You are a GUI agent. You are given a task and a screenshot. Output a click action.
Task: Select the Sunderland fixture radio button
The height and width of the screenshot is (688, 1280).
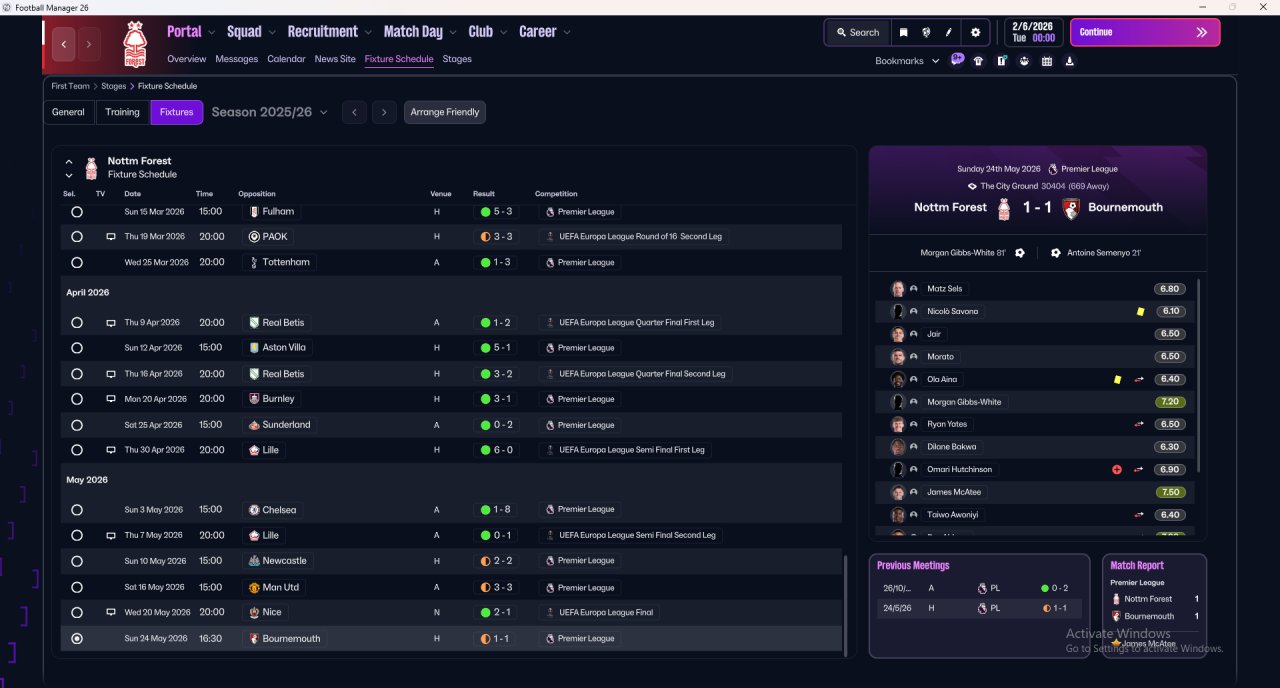coord(77,425)
